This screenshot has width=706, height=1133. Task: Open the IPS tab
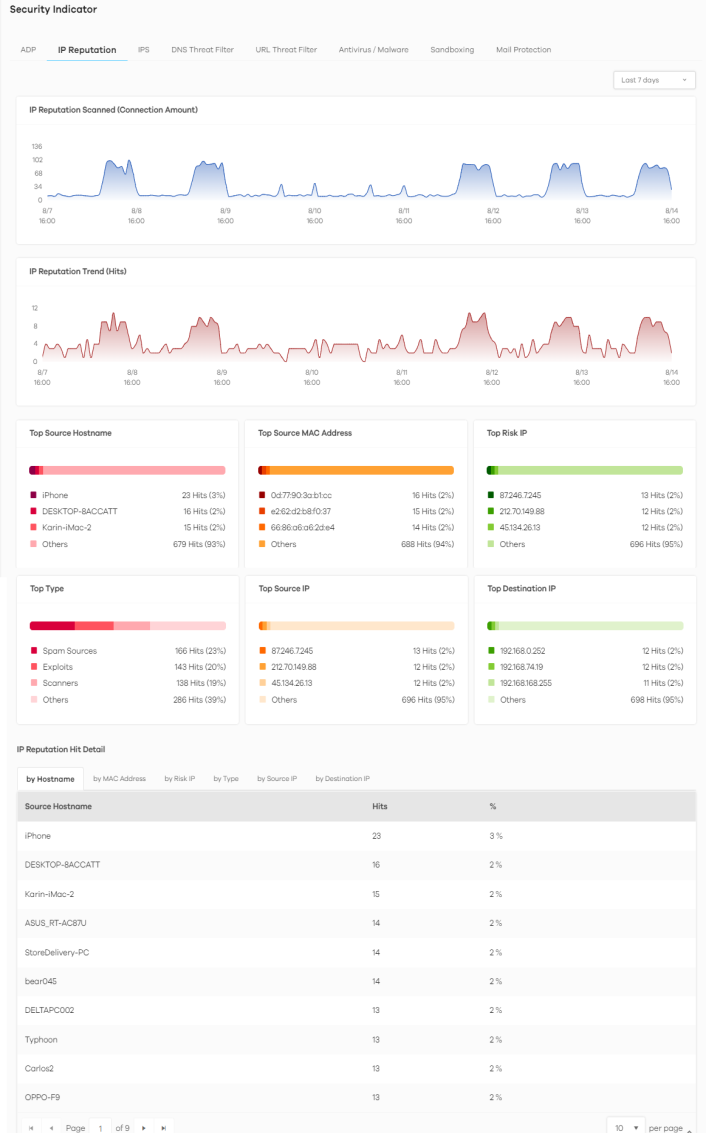[144, 49]
